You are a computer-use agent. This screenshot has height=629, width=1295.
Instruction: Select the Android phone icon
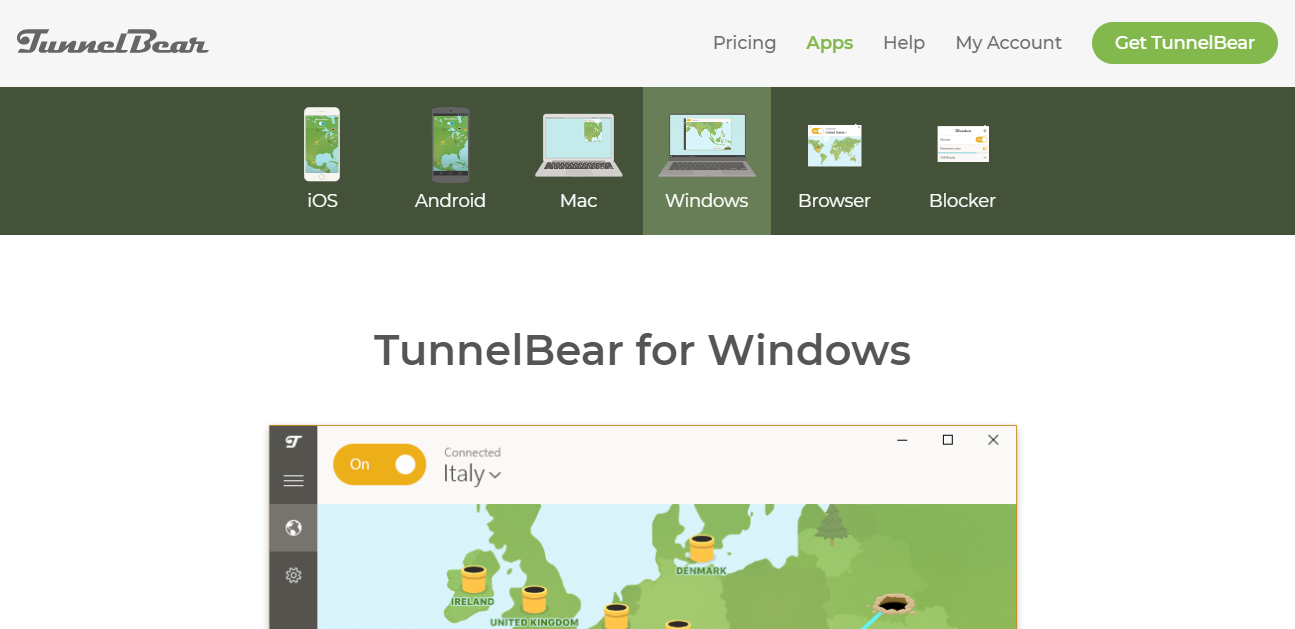point(450,144)
